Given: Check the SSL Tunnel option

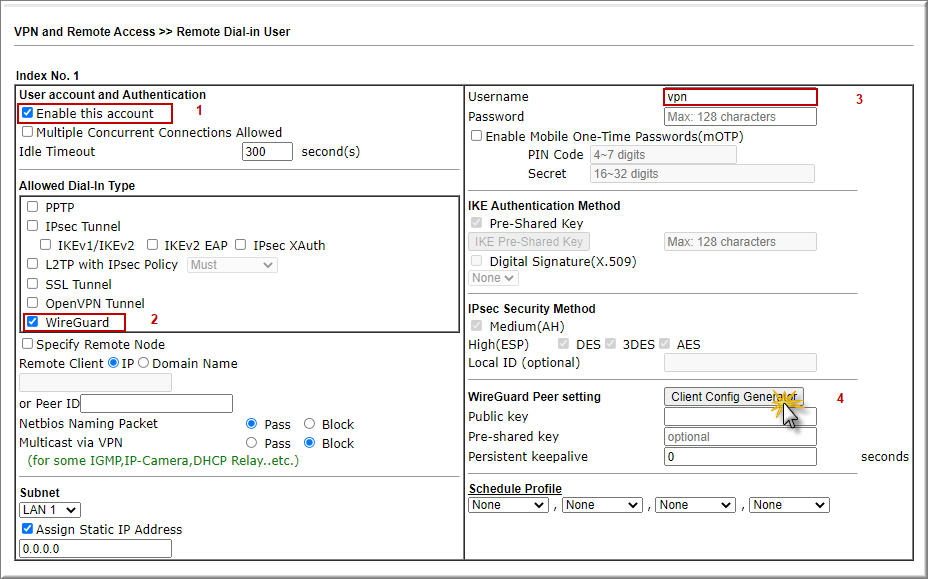Looking at the screenshot, I should coord(33,284).
